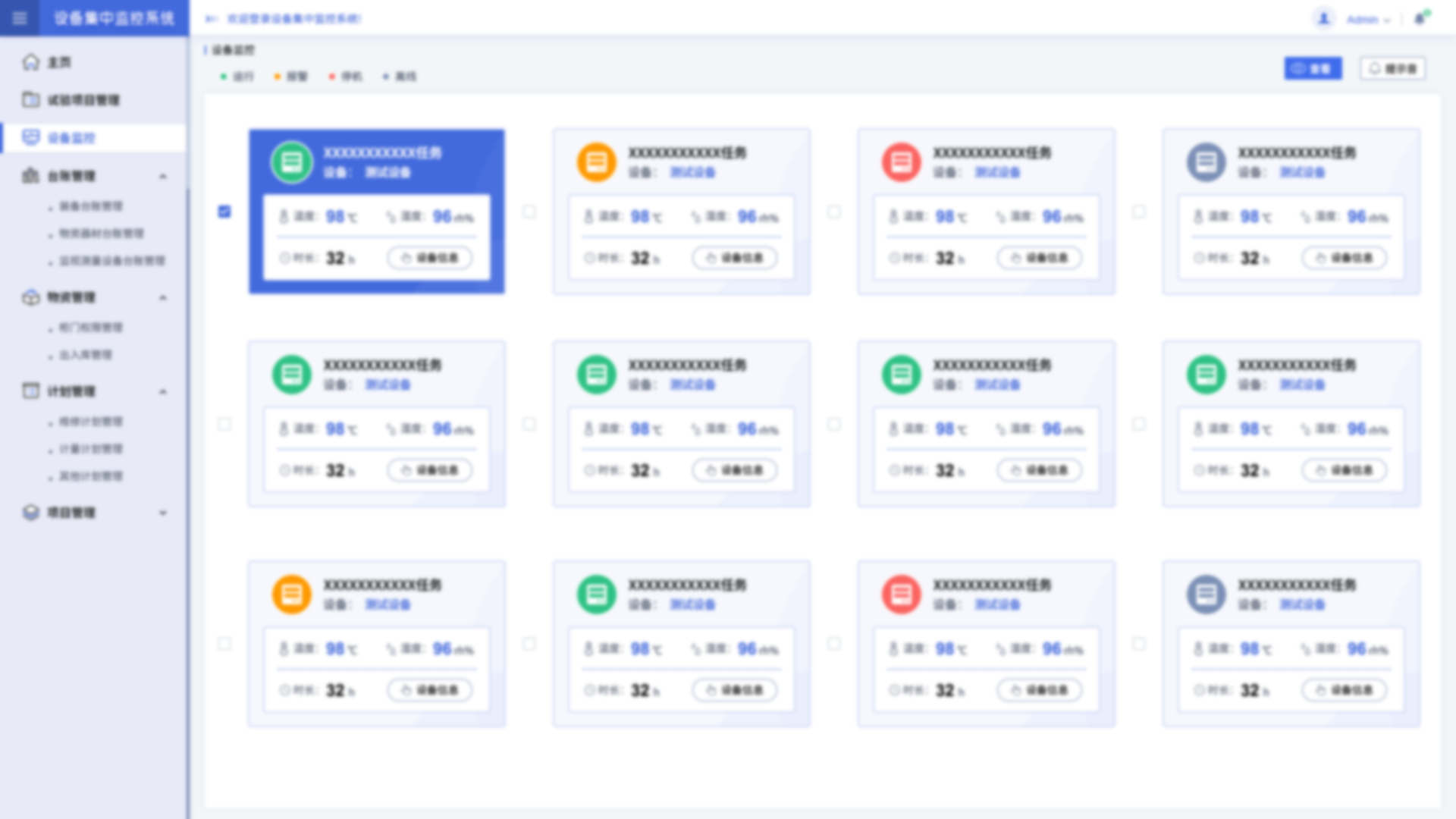This screenshot has height=819, width=1456.
Task: Click the folder icon of 试验项目管理
Action: click(30, 99)
